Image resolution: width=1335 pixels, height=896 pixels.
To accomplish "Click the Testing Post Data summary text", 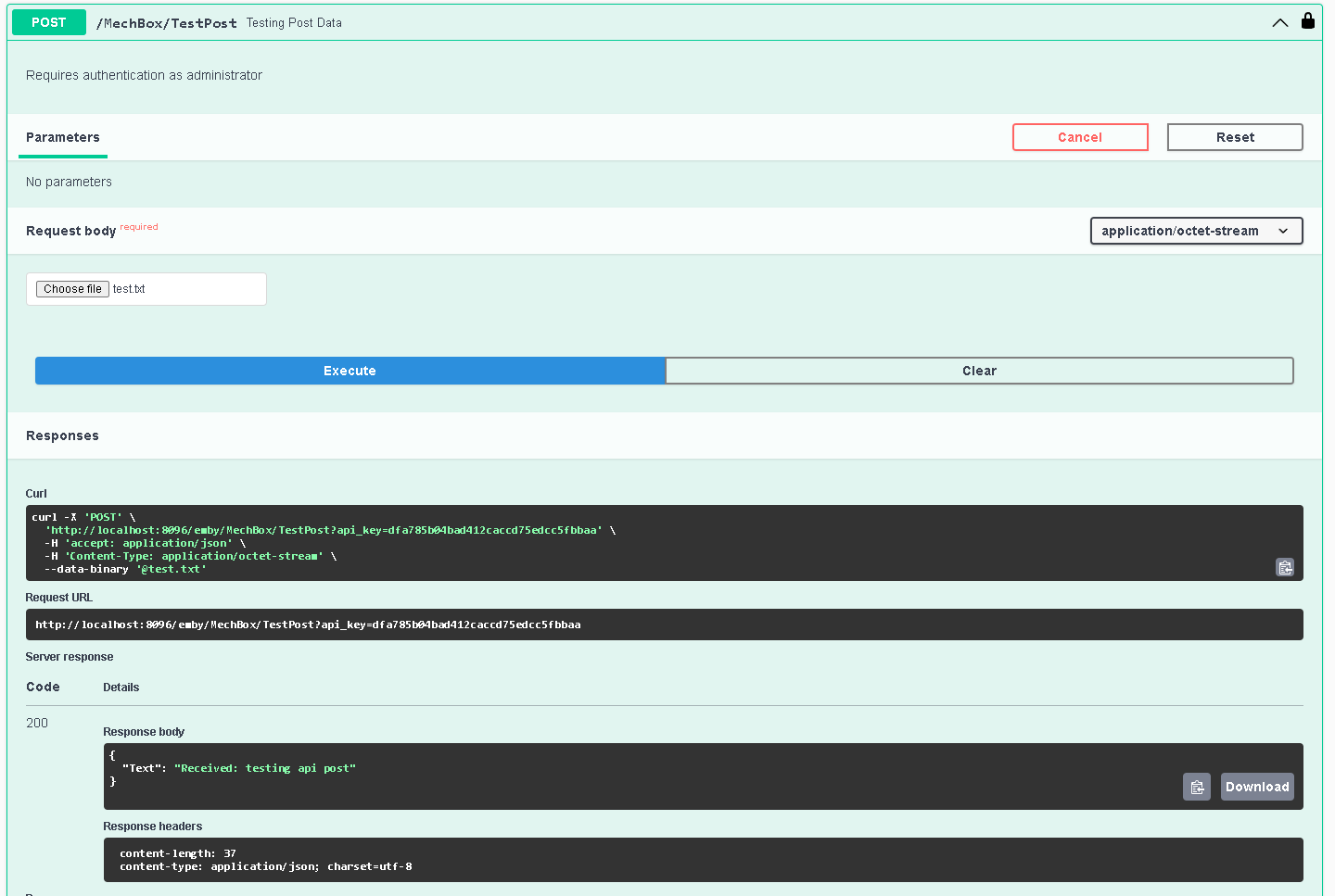I will 294,23.
